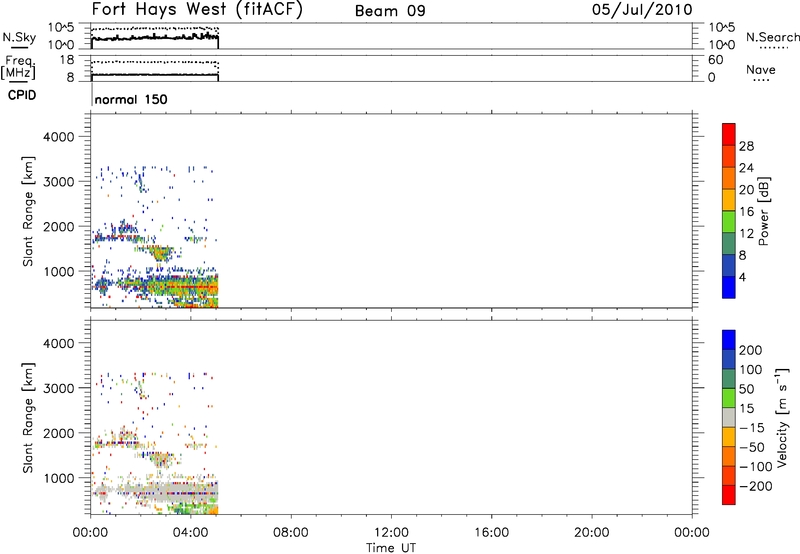
Task: Click the '200' tick on velocity colorbar
Action: pyautogui.click(x=751, y=350)
